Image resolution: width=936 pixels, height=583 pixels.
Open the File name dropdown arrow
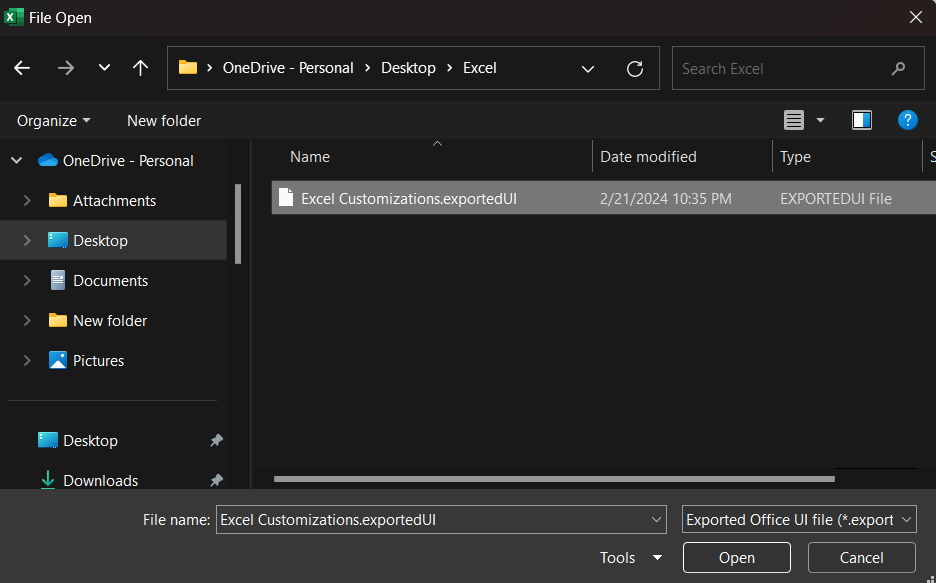point(656,520)
